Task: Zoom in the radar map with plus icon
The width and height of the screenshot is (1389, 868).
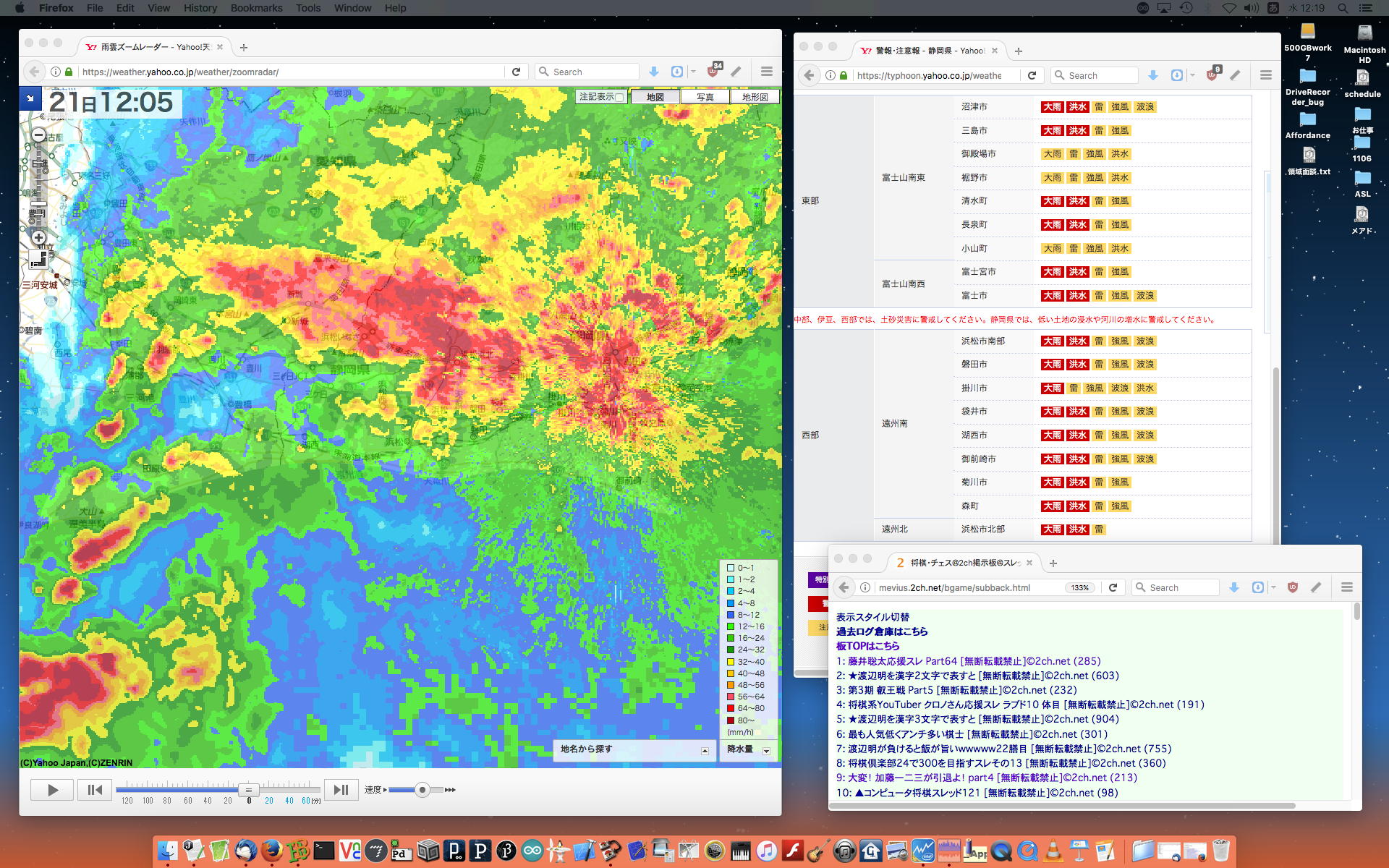Action: [x=39, y=238]
